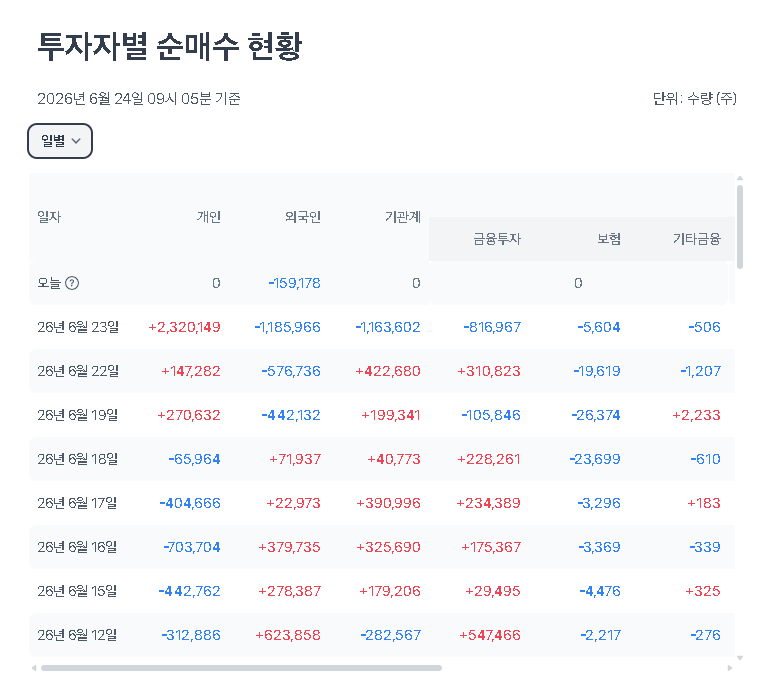Select the 외국인 column header
Viewport: 768px width, 691px height.
[x=303, y=217]
